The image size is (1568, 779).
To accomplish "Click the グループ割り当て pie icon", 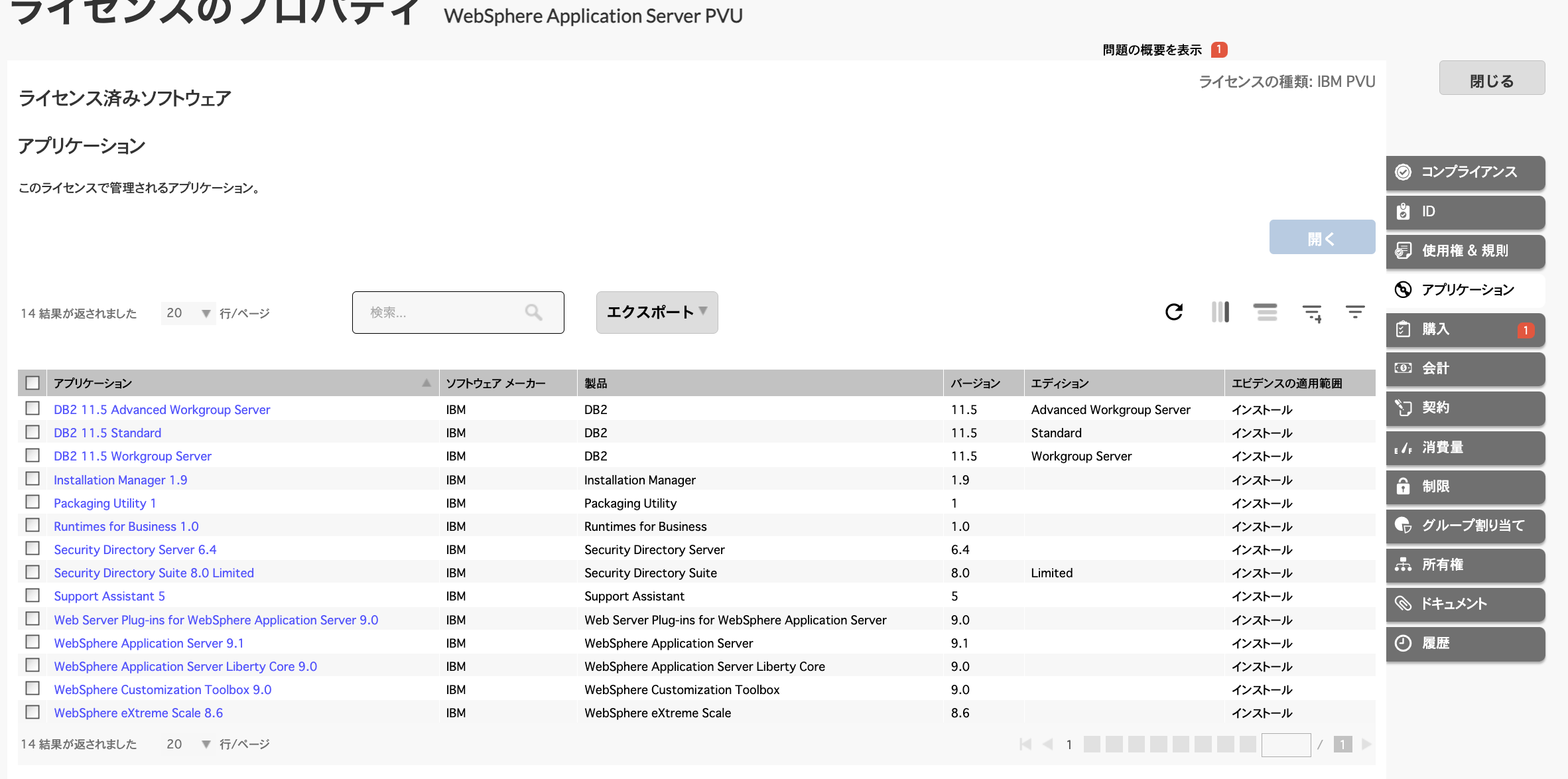I will (1404, 526).
